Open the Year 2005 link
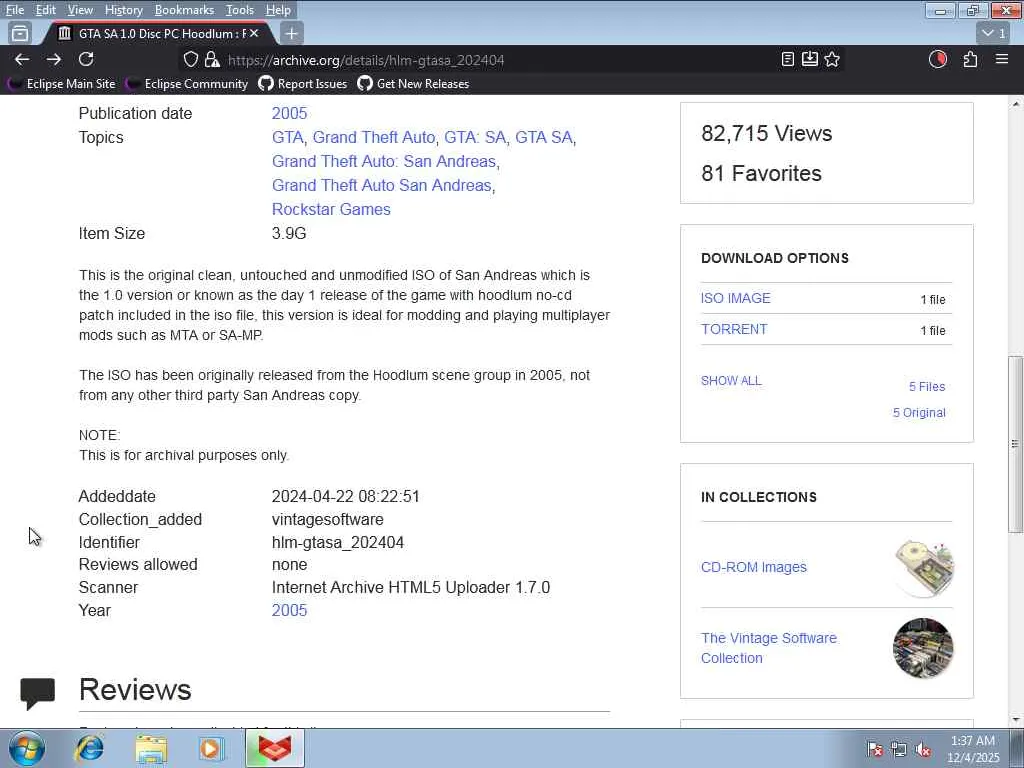 (x=289, y=610)
